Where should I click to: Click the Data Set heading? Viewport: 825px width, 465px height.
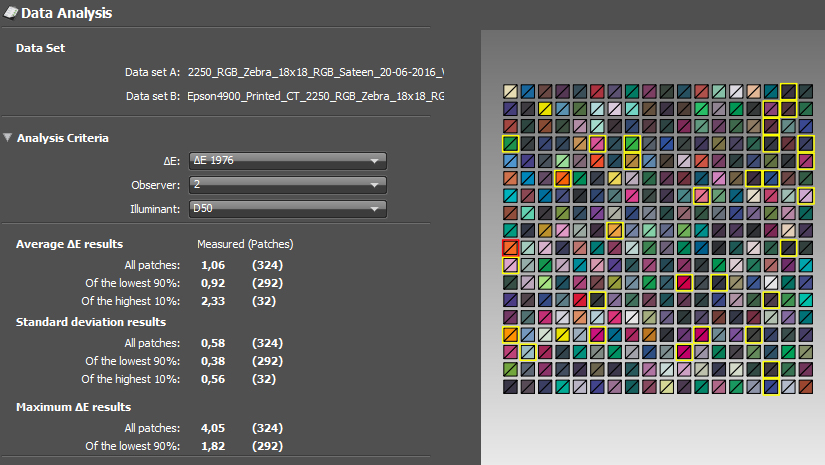tap(41, 48)
